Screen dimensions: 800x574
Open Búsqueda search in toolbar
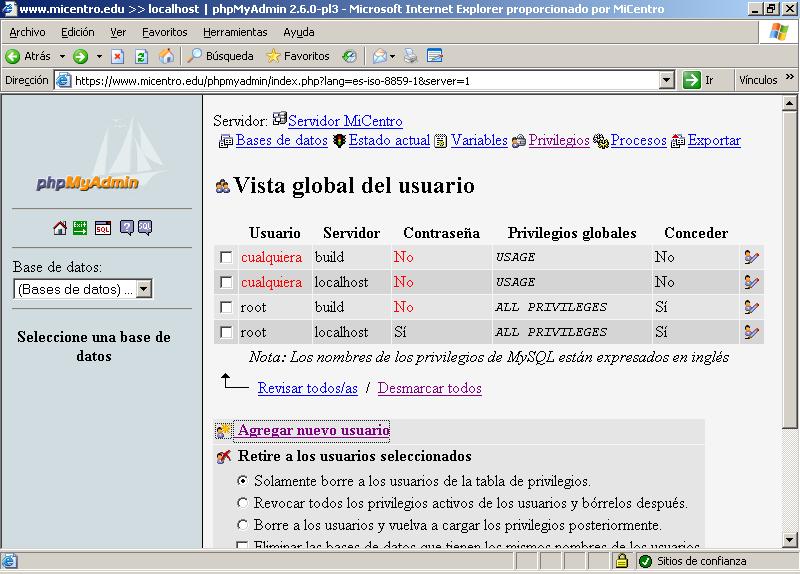click(x=220, y=56)
